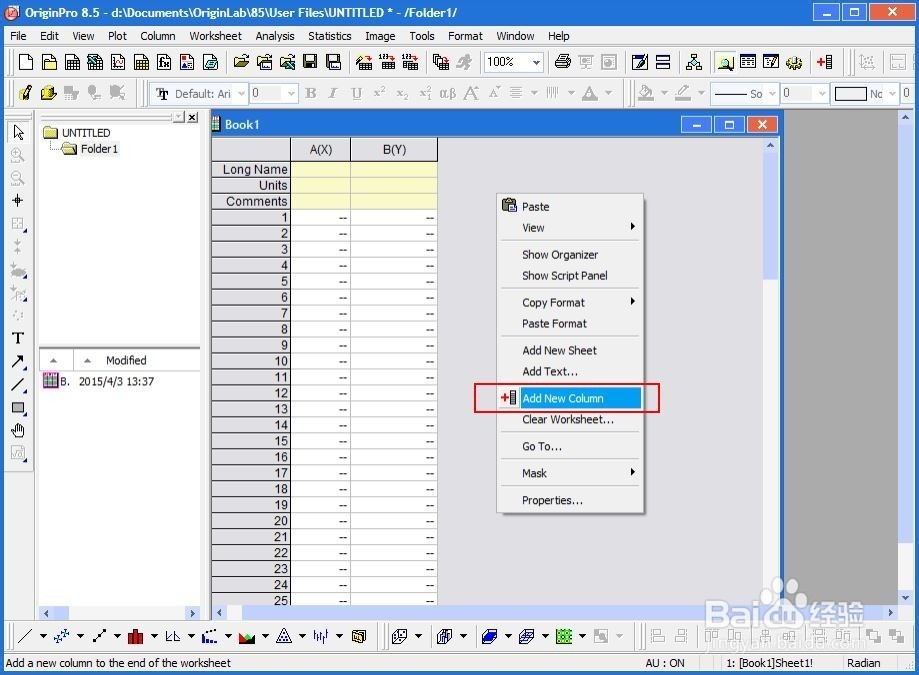This screenshot has height=675, width=919.
Task: Select the Pointer tool
Action: click(x=18, y=132)
